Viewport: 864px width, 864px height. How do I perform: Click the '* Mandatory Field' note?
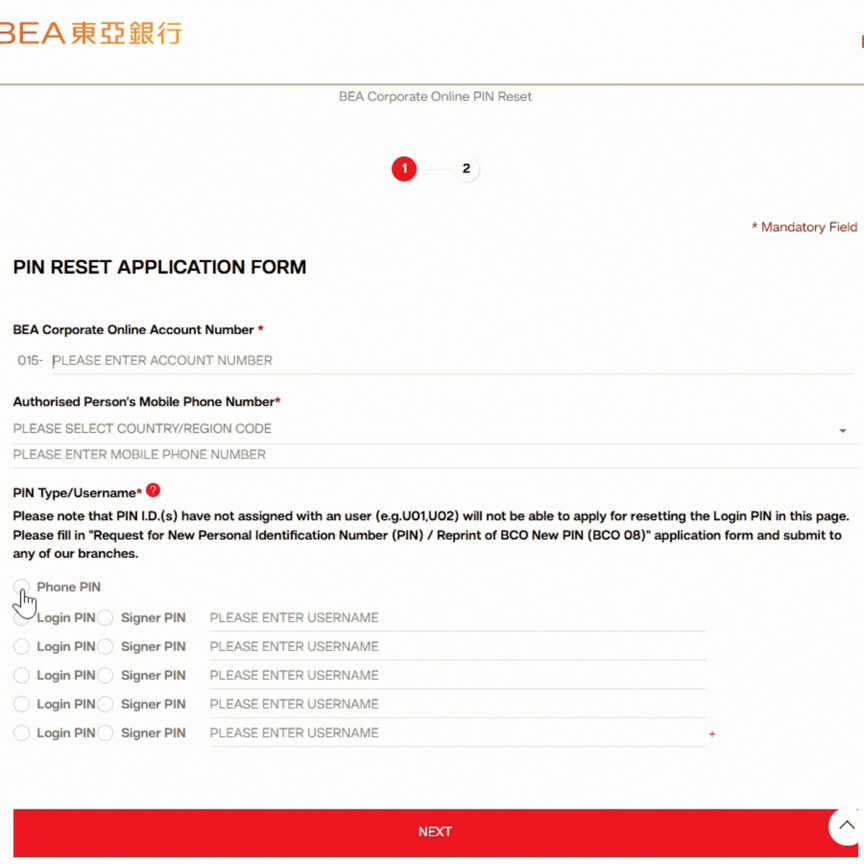tap(804, 227)
